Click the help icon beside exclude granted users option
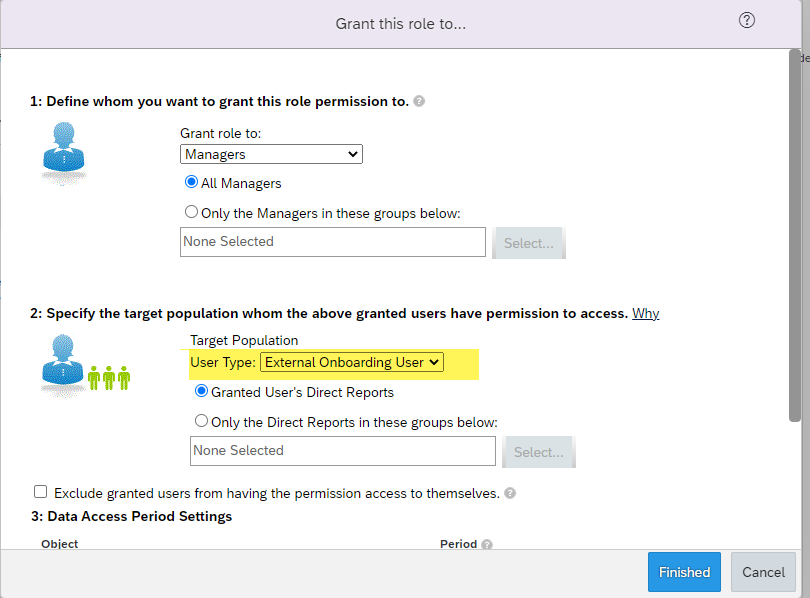The width and height of the screenshot is (810, 598). click(x=510, y=493)
